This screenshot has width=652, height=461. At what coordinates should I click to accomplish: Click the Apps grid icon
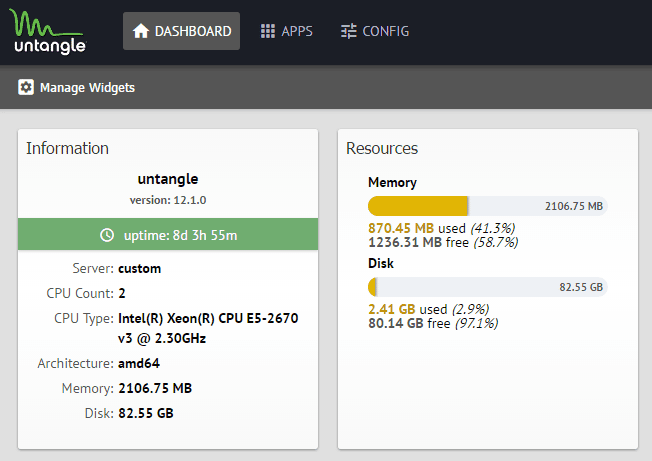point(268,31)
